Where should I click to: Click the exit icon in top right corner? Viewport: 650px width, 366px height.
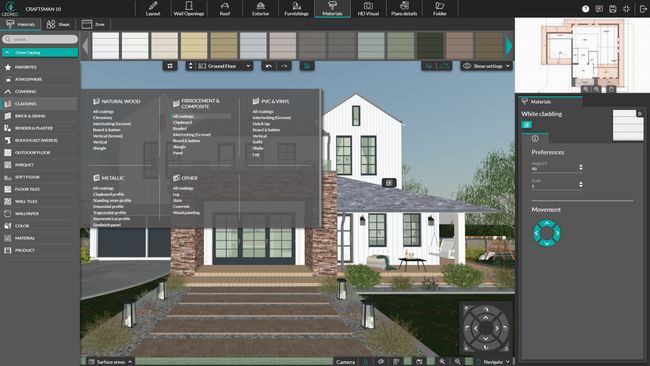(x=643, y=9)
